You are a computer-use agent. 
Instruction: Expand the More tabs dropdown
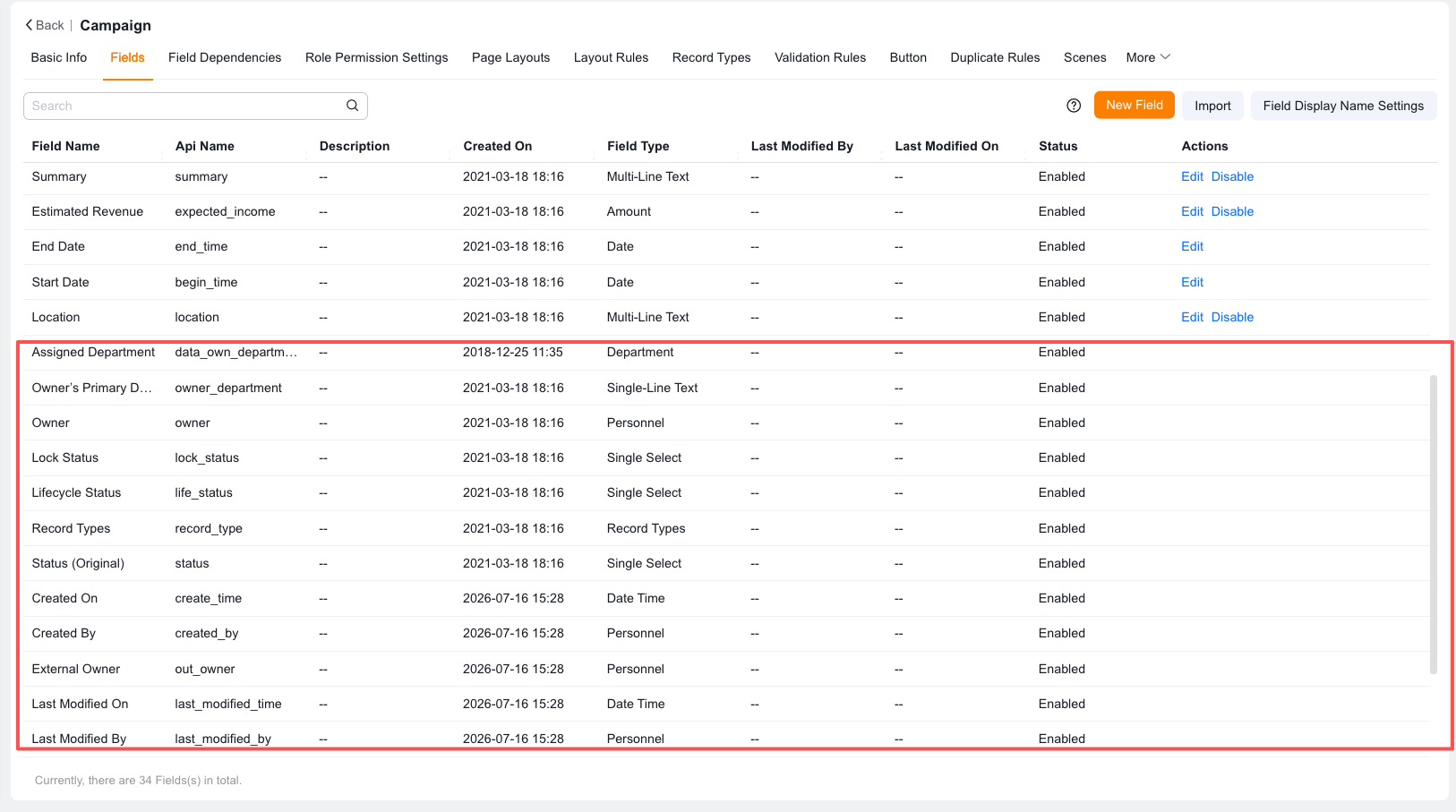point(1148,57)
